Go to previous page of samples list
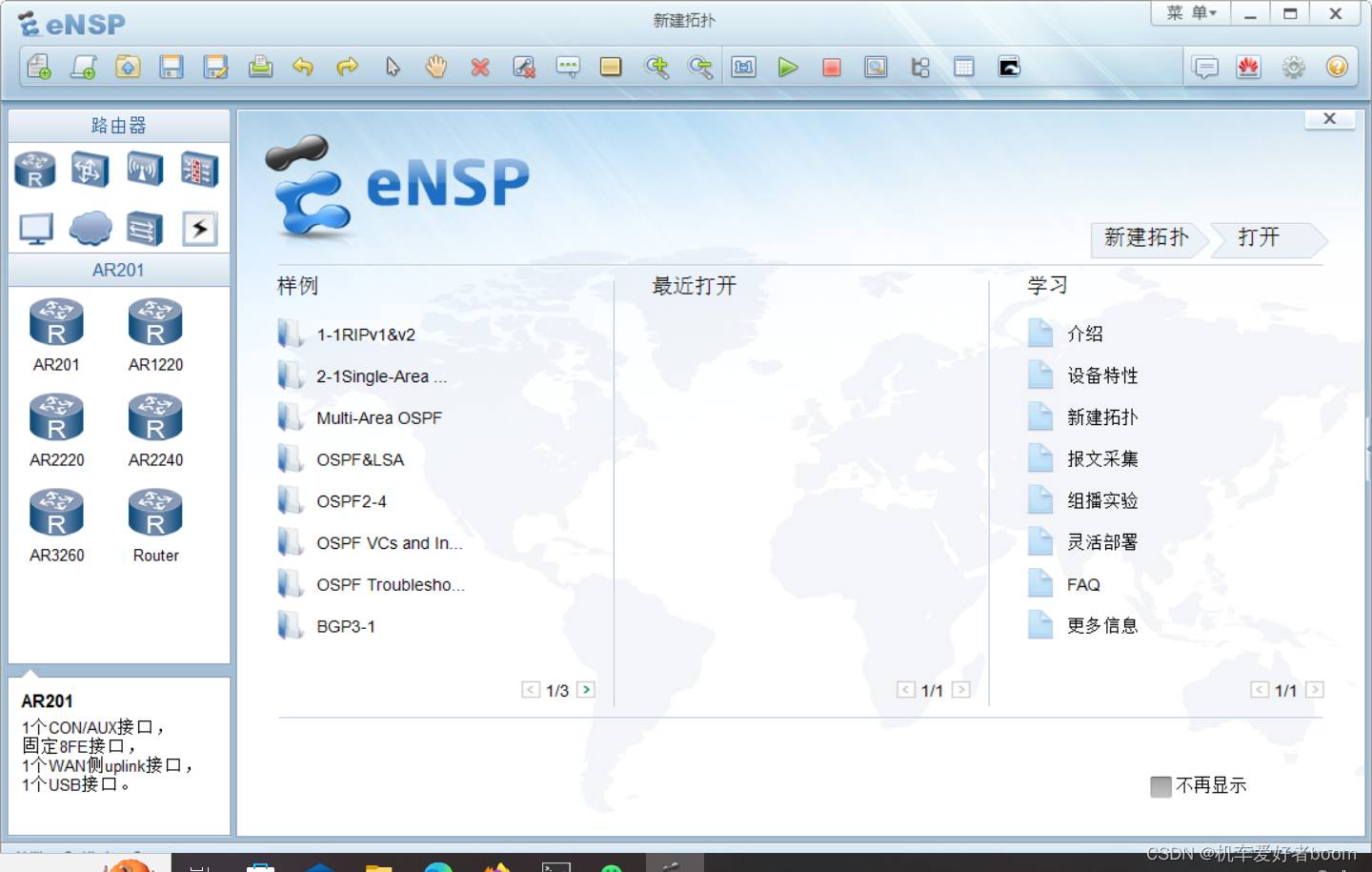Screen dimensions: 1372x872 tap(531, 689)
